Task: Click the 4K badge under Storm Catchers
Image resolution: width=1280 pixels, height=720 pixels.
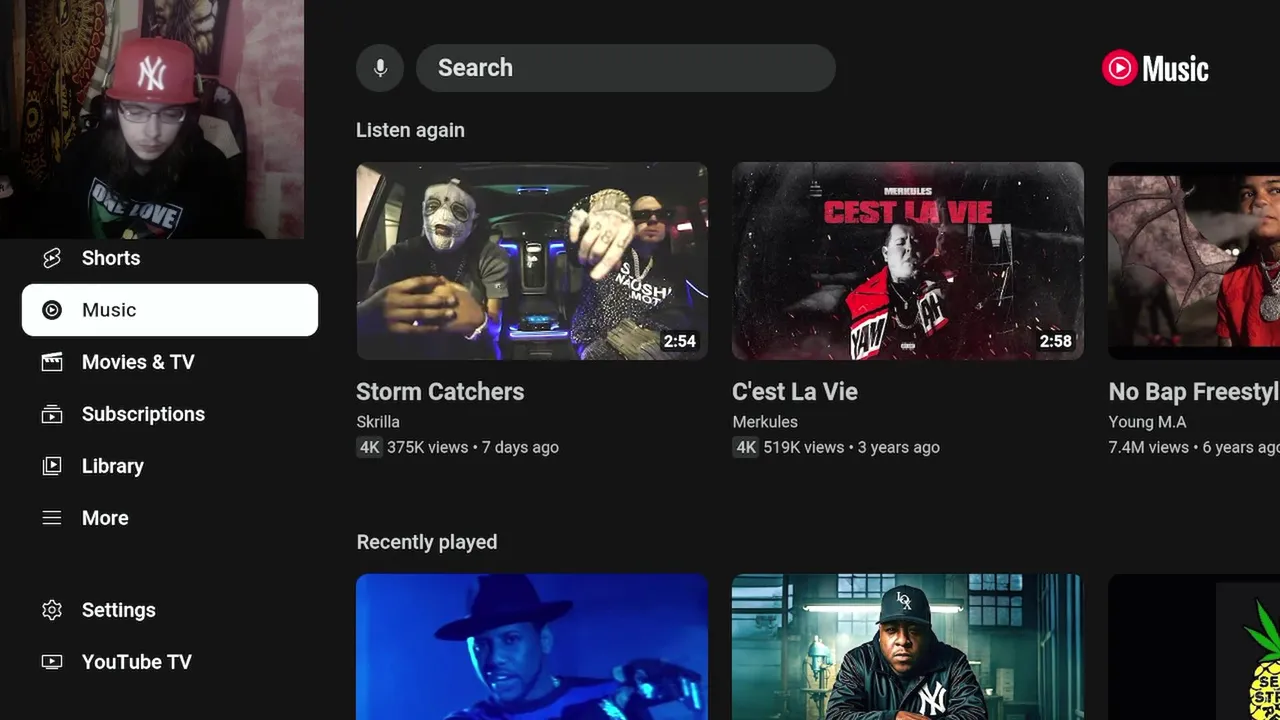Action: 370,447
